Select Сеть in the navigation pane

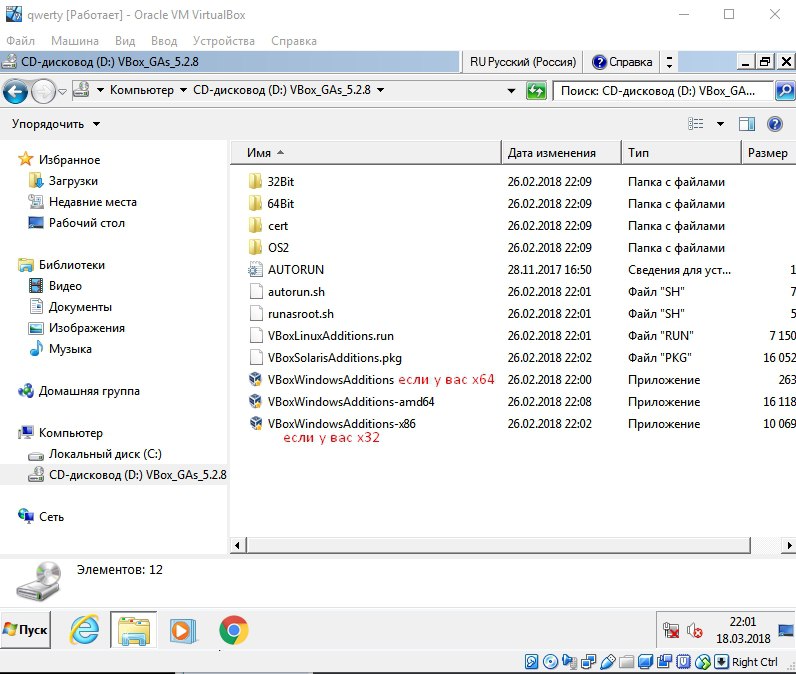pos(41,517)
